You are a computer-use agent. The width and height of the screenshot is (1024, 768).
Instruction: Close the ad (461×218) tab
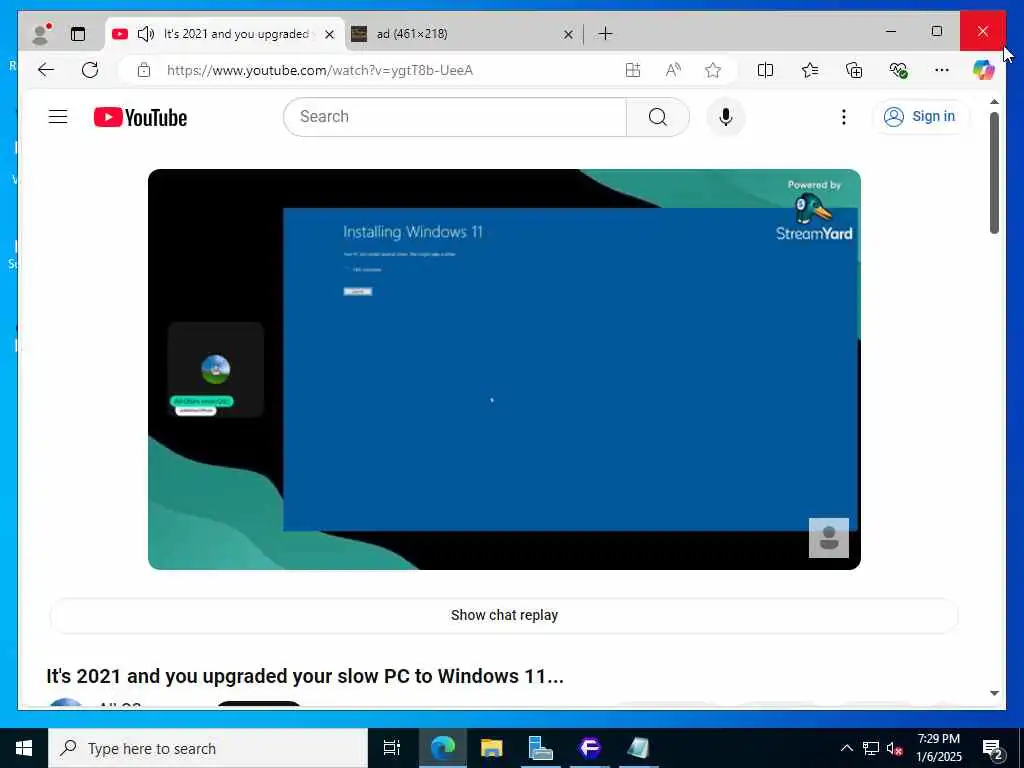point(568,34)
